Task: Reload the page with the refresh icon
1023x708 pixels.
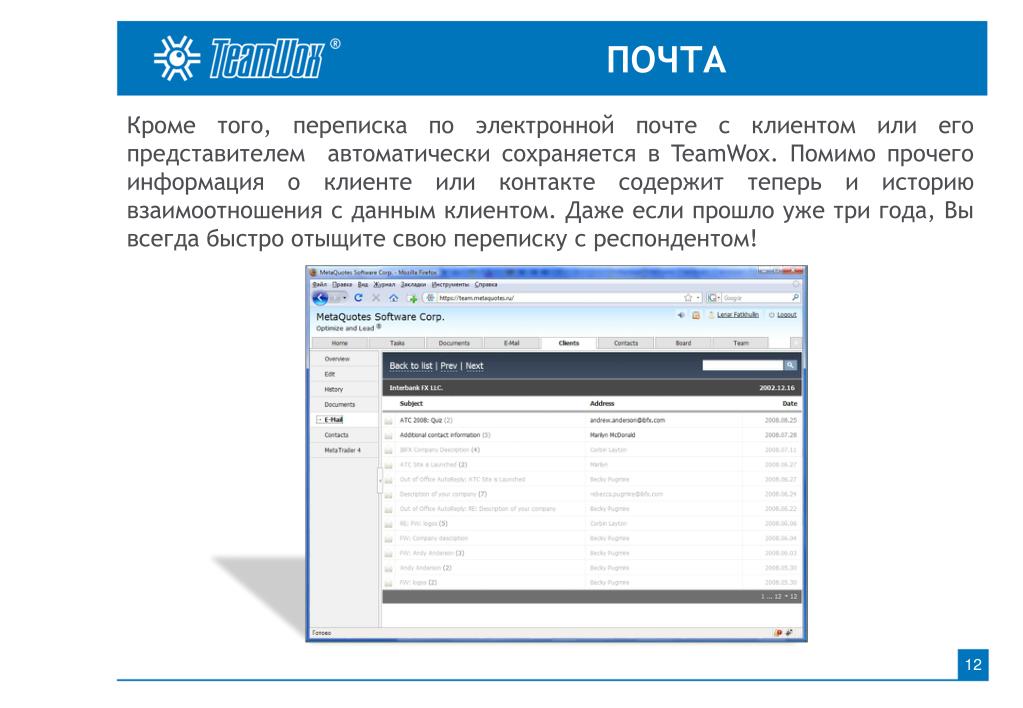Action: [358, 298]
